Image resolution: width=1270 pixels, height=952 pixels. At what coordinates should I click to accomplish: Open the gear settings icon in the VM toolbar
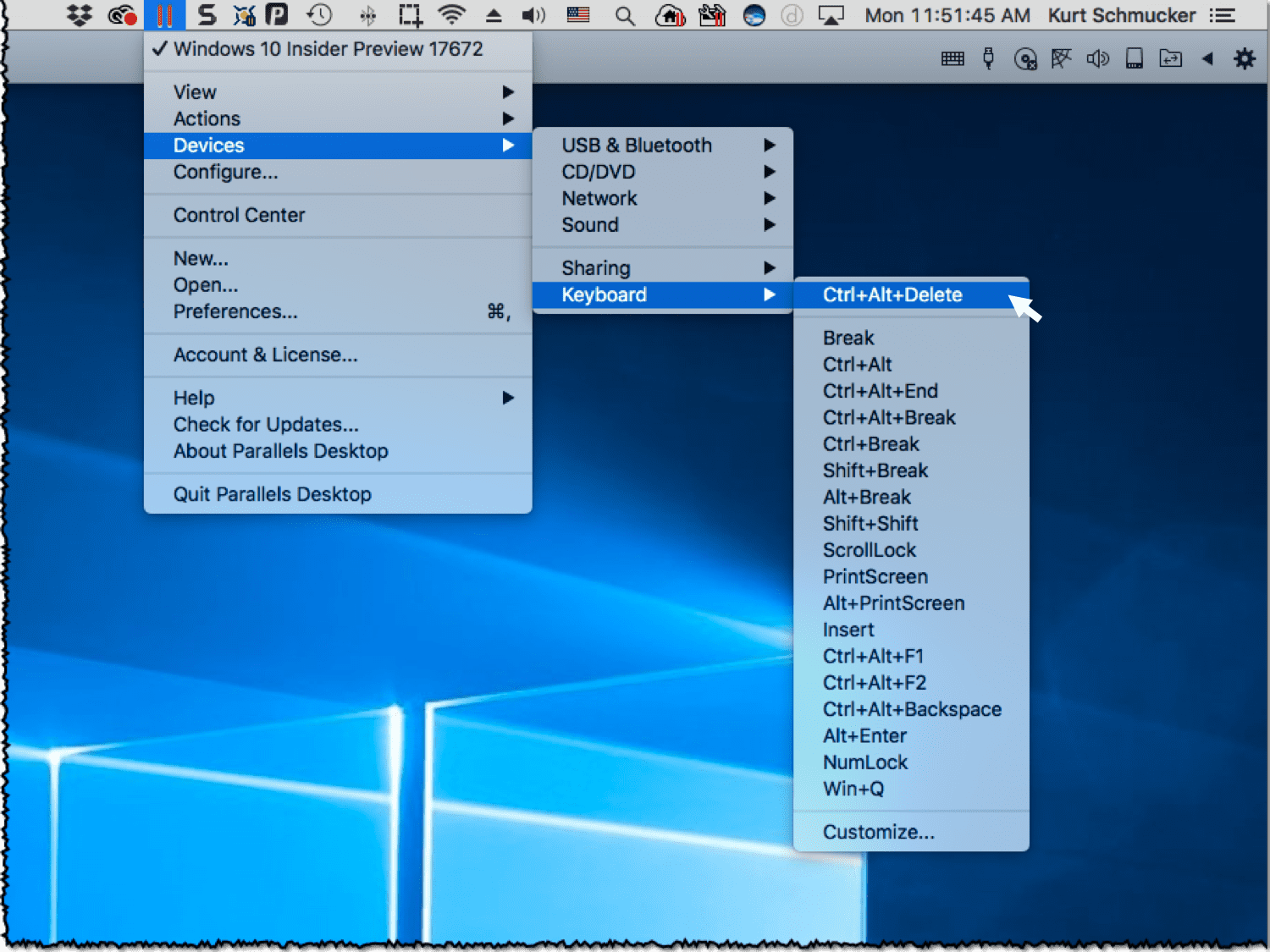click(1244, 58)
